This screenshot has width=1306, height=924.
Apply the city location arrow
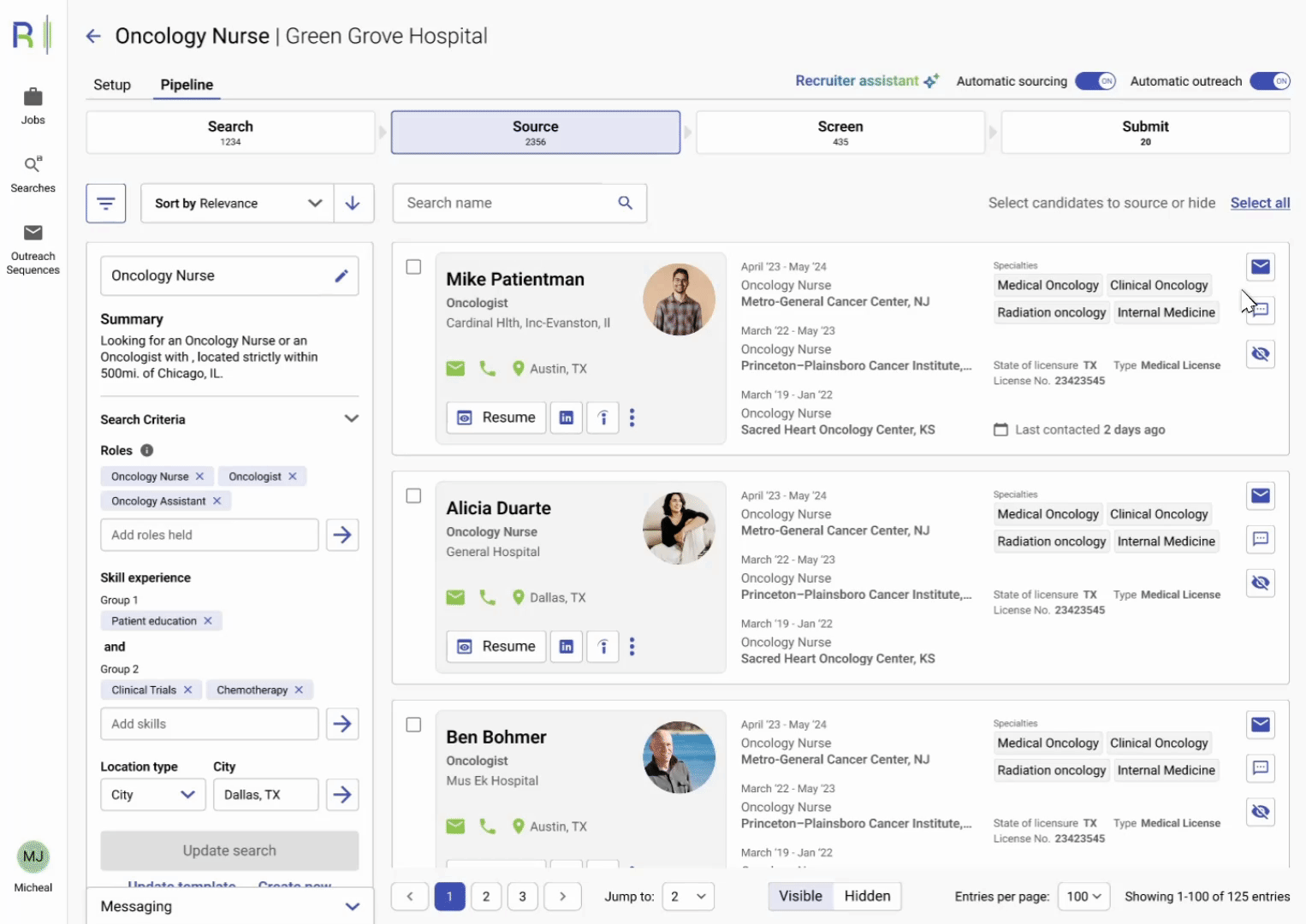pyautogui.click(x=342, y=795)
